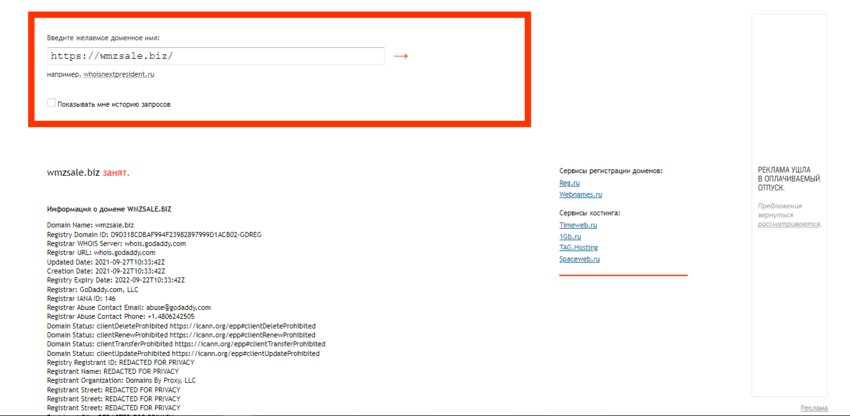Enable the 'Показывать мне историю запросов' checkbox

51,103
